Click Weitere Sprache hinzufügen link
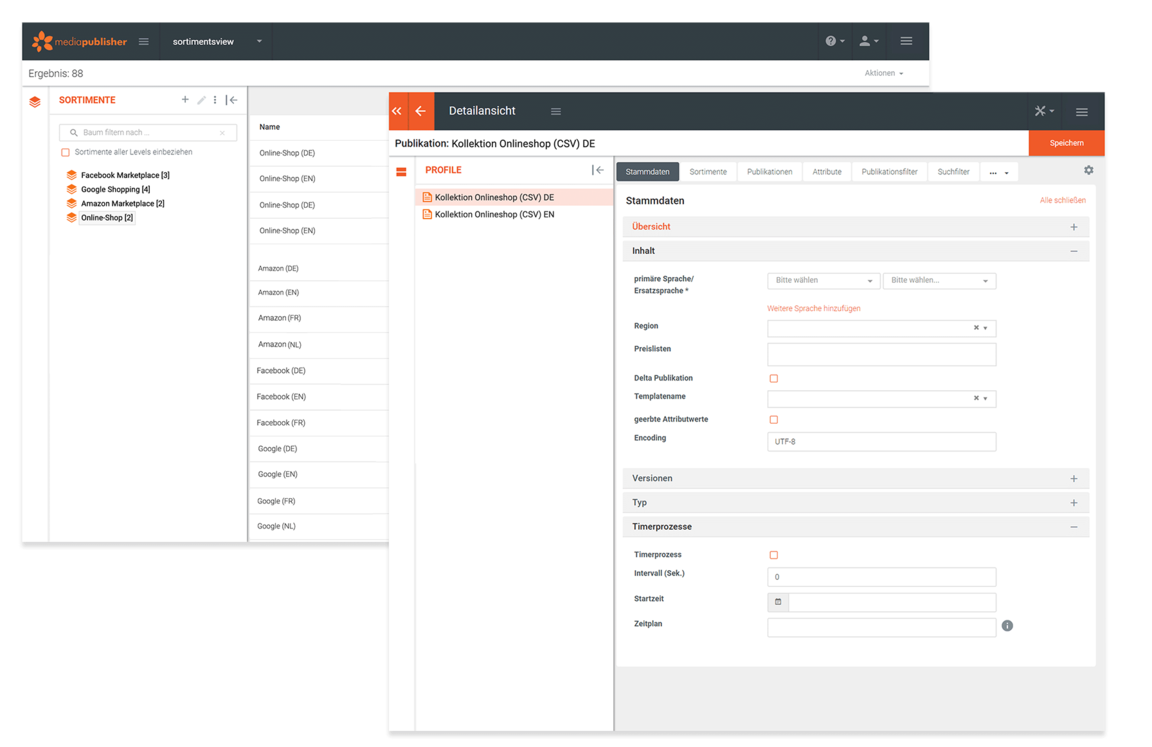The image size is (1152, 747). point(813,309)
